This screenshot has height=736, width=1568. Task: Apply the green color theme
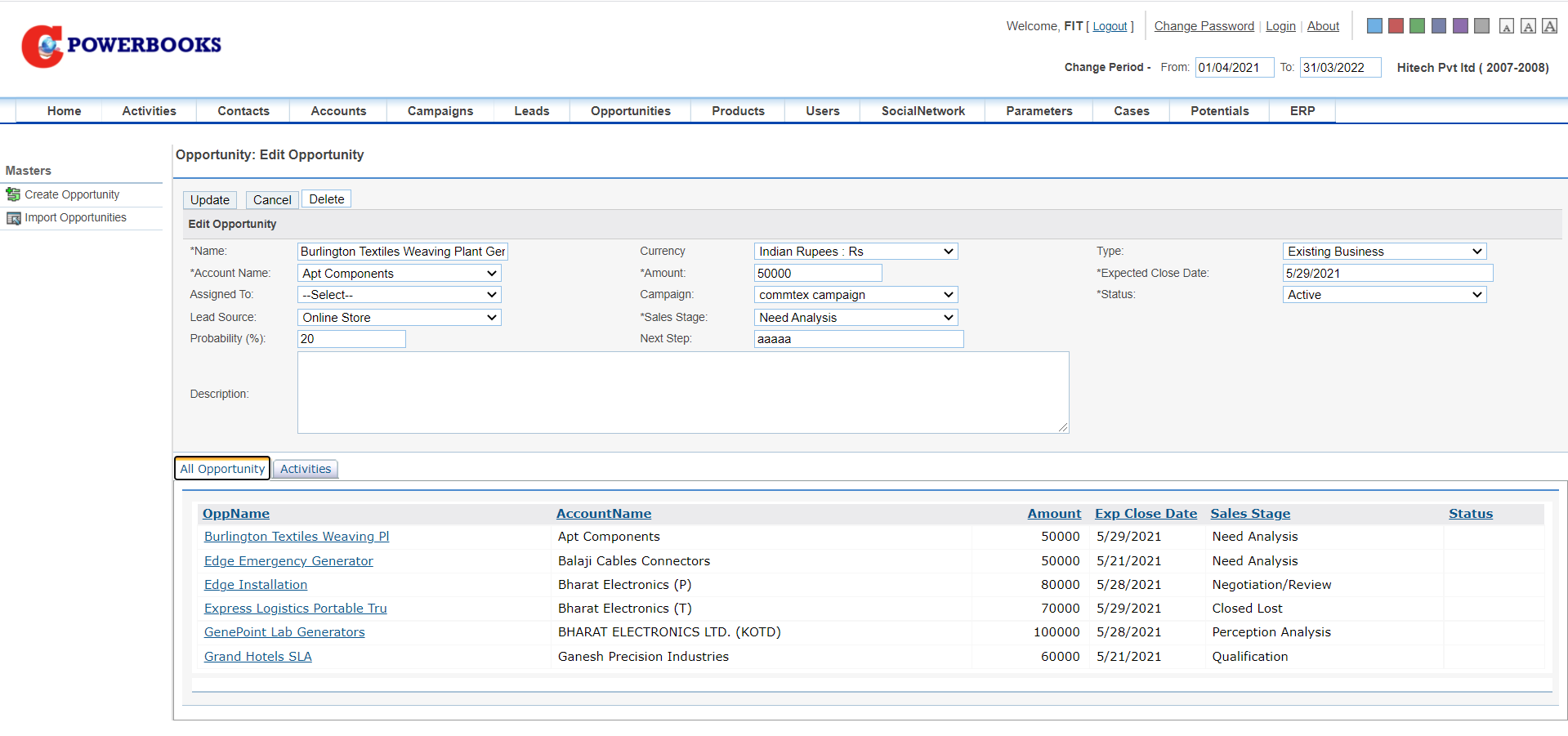point(1417,26)
